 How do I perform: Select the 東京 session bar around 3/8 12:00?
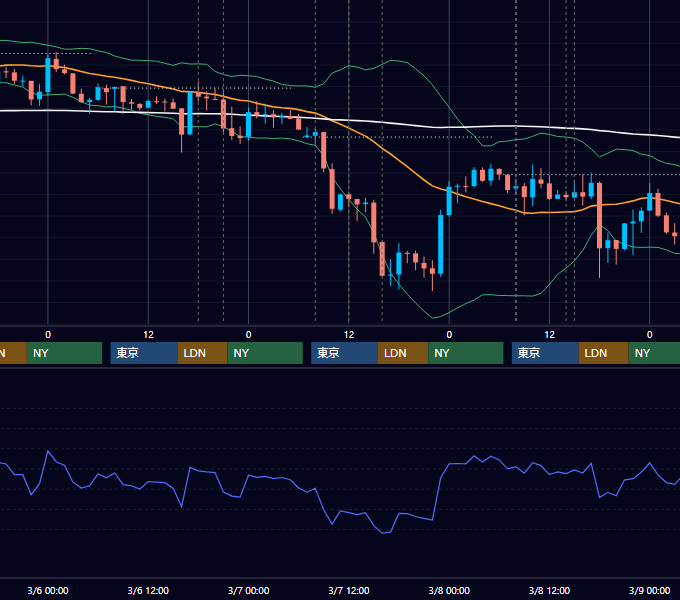[545, 353]
